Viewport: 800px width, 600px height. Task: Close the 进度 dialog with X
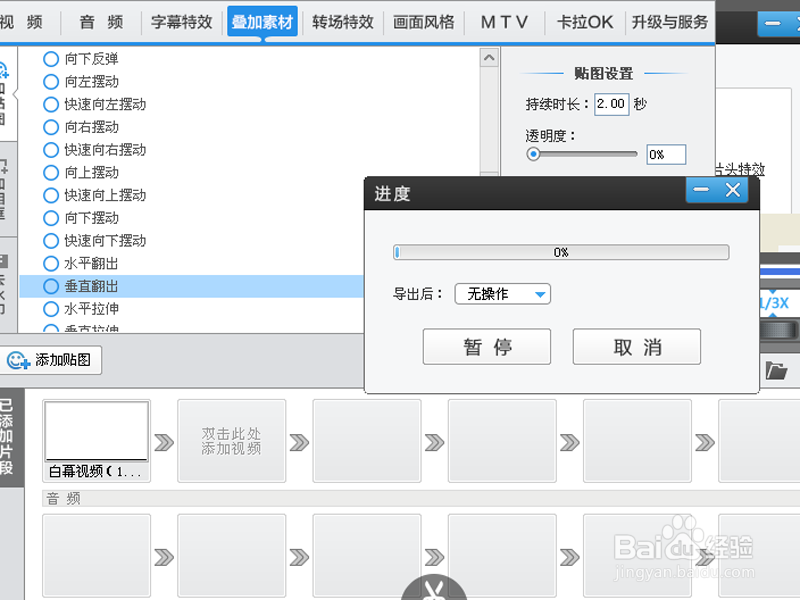733,190
